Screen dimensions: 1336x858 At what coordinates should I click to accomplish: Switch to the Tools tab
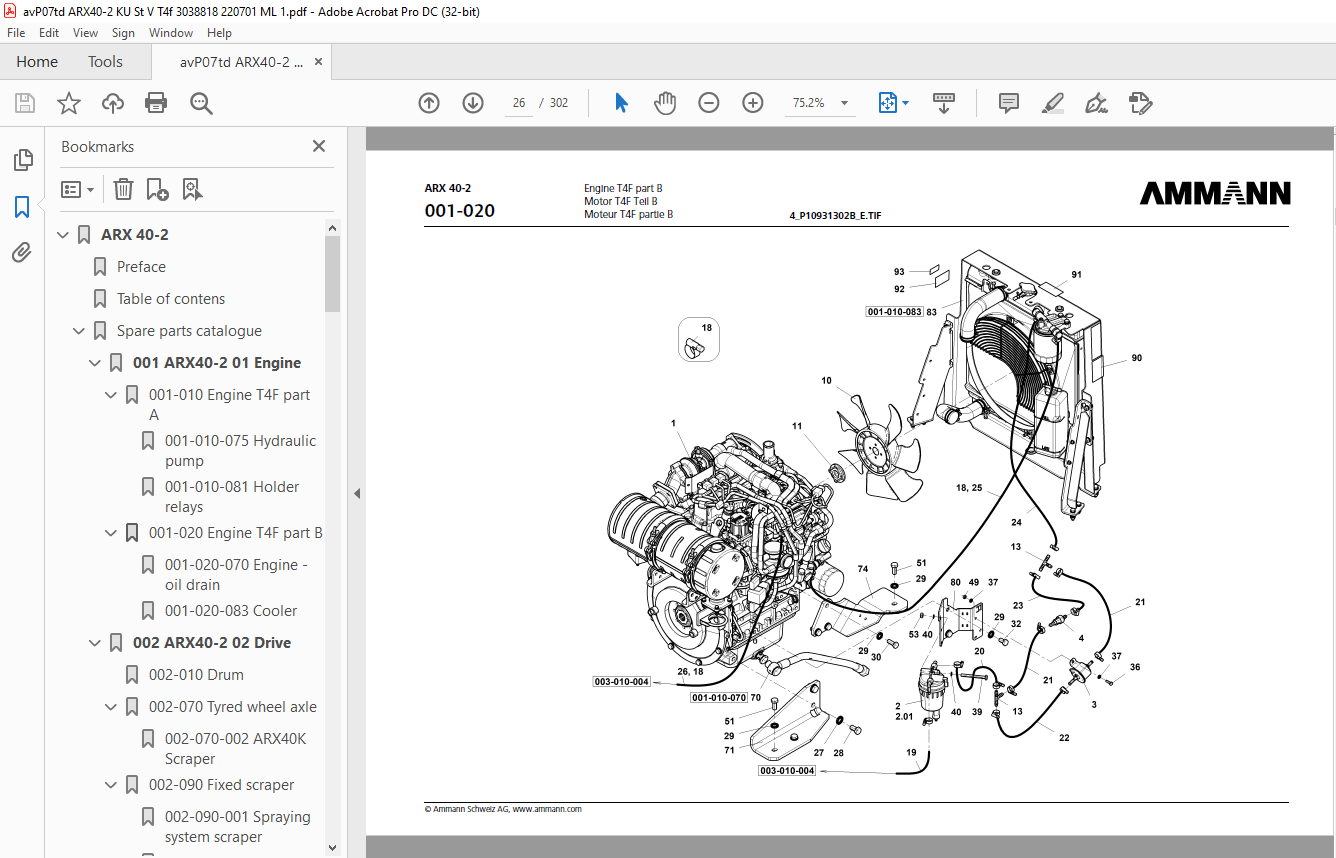(105, 62)
